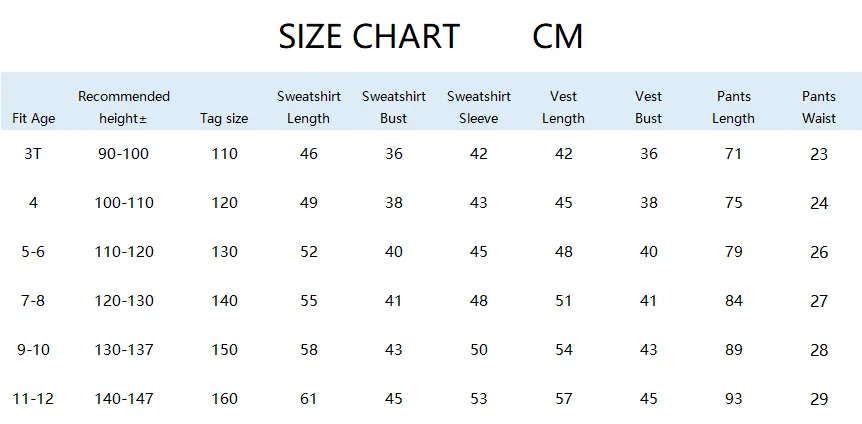Select tag size 120 cell
Viewport: 862px width, 424px height.
click(224, 202)
